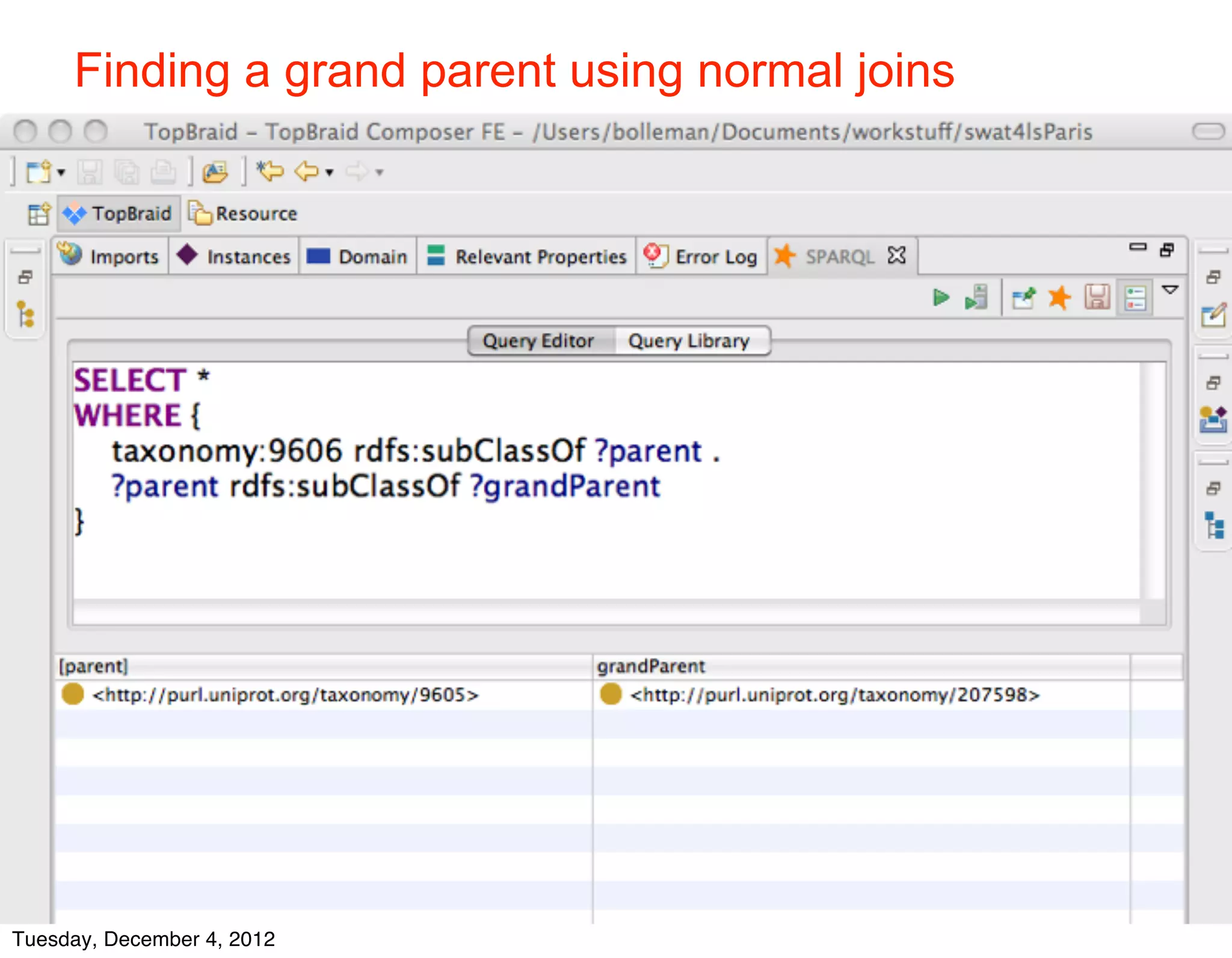1232x958 pixels.
Task: Click the New wizard icon in main toolbar
Action: pyautogui.click(x=40, y=172)
